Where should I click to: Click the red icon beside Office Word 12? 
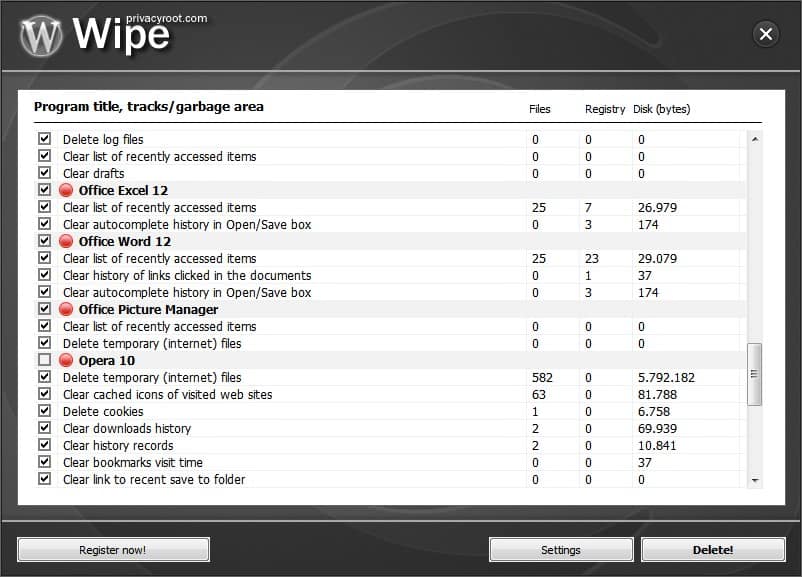click(x=66, y=241)
